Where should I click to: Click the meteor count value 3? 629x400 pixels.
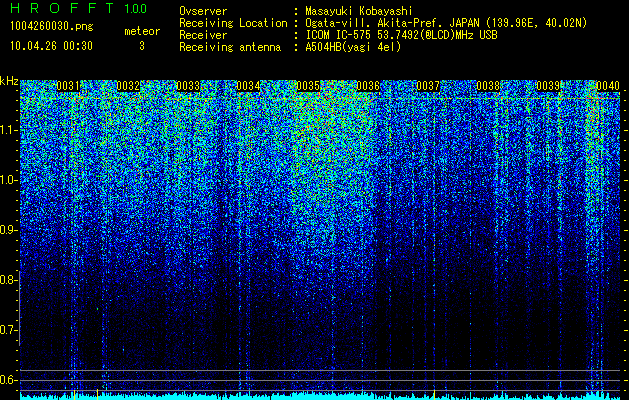point(142,46)
